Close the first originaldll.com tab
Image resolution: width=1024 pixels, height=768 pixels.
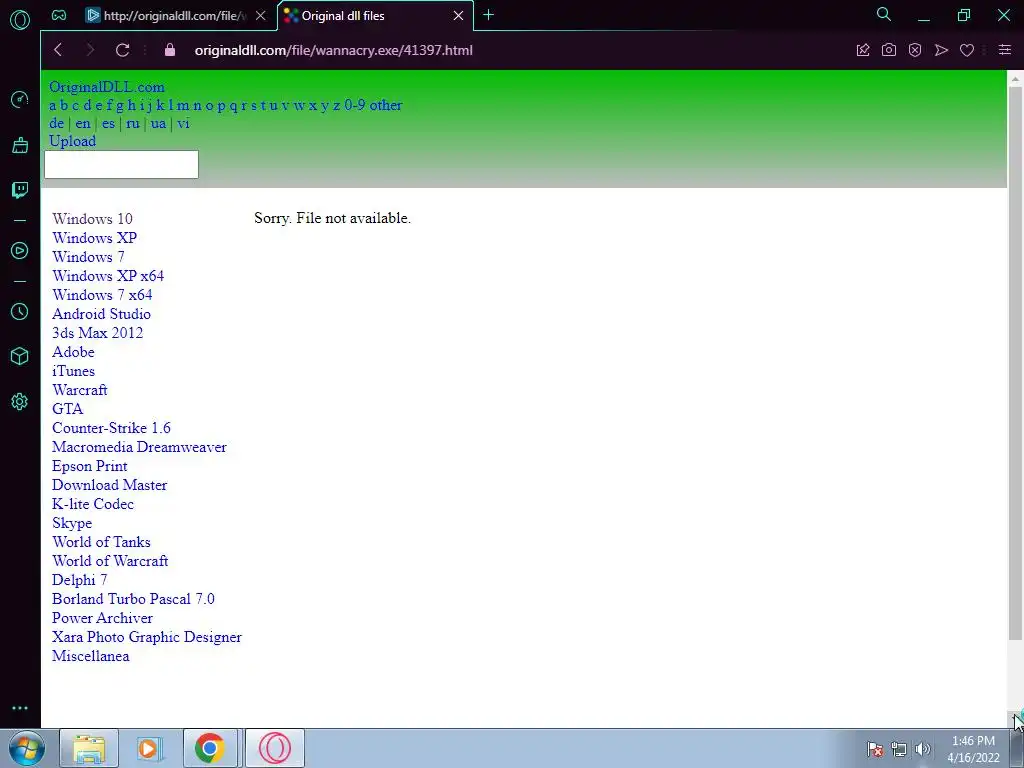[261, 16]
